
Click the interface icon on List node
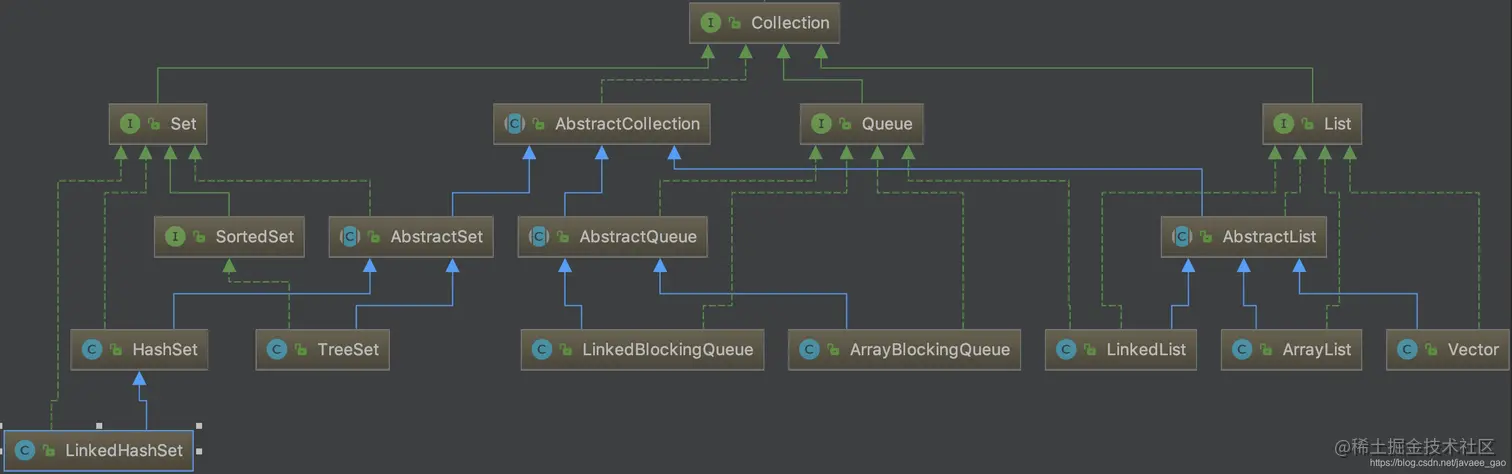click(1283, 124)
